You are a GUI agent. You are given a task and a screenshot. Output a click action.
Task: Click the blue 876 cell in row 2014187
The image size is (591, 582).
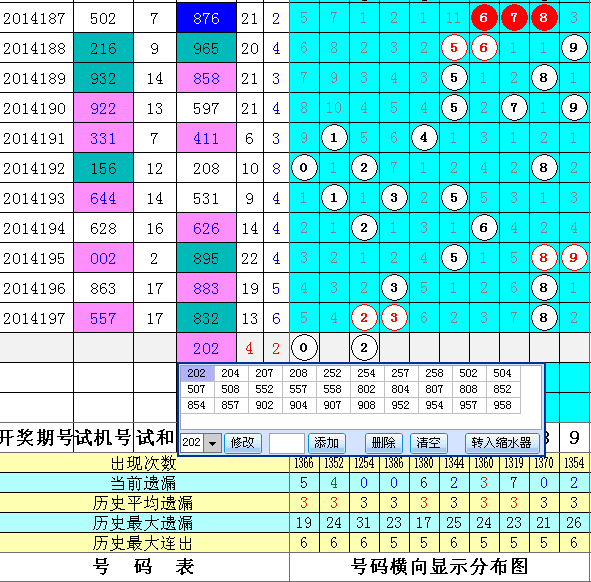(207, 18)
